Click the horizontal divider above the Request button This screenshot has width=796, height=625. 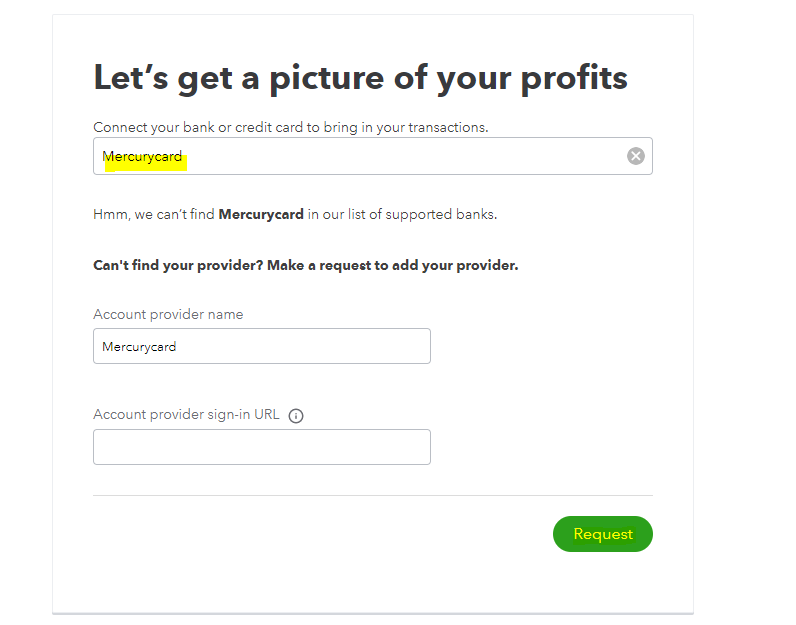[x=373, y=495]
